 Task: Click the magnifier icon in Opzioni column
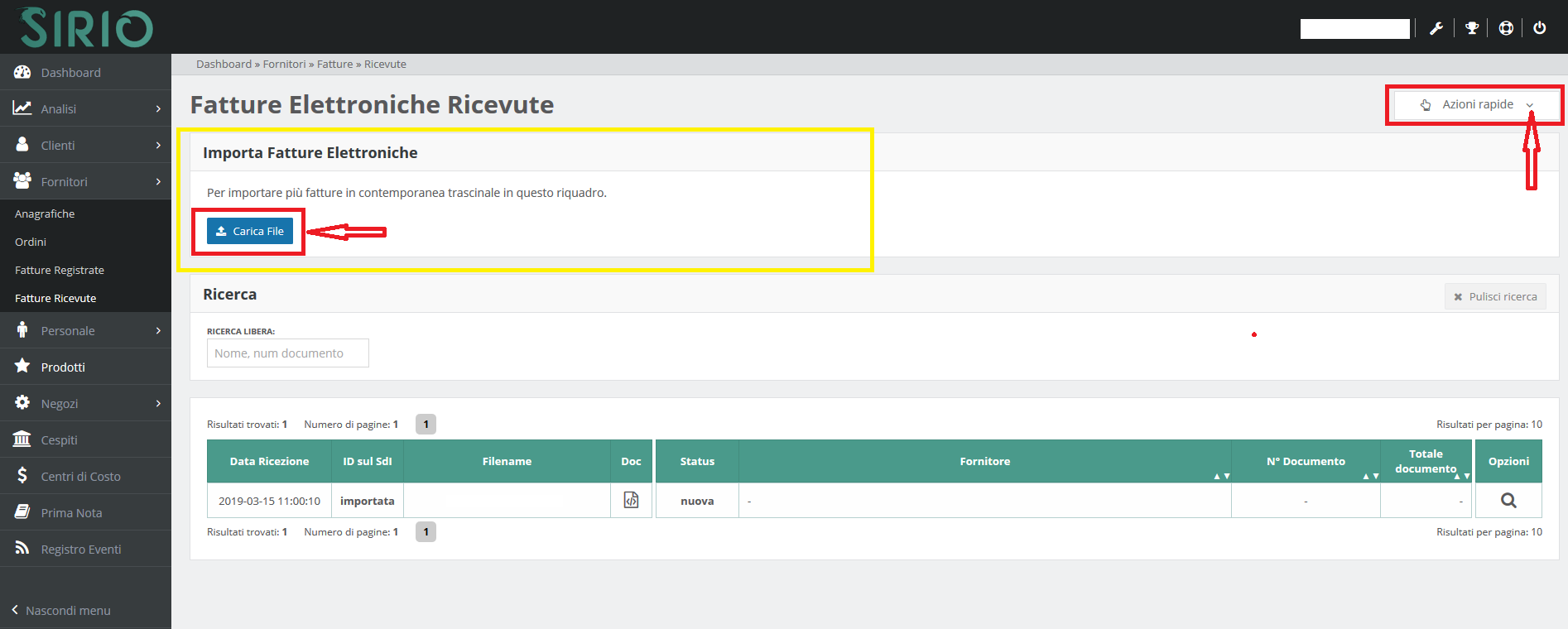(x=1508, y=500)
